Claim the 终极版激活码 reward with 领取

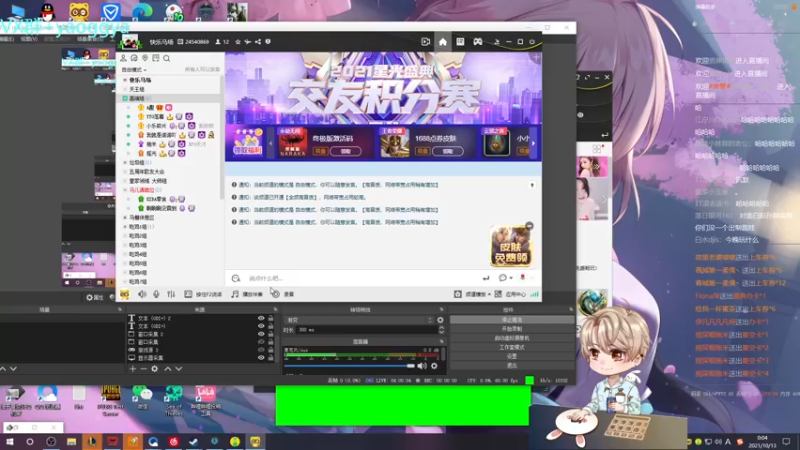point(345,152)
